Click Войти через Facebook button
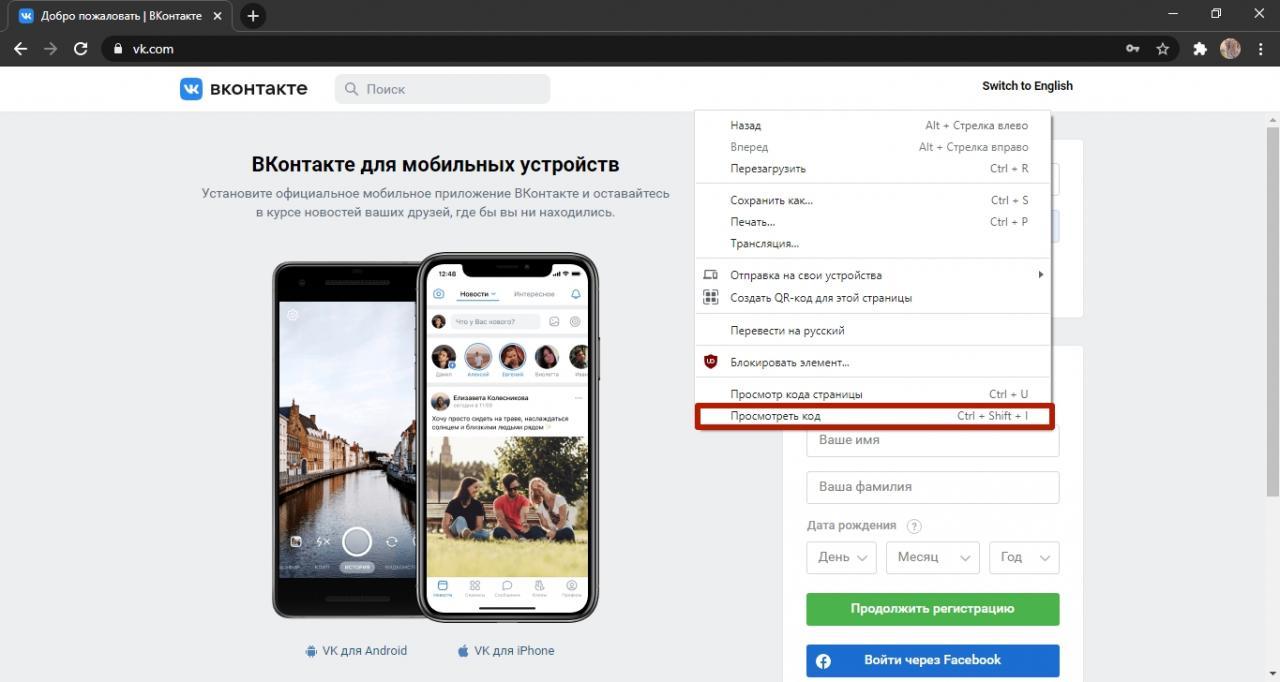 (x=932, y=660)
